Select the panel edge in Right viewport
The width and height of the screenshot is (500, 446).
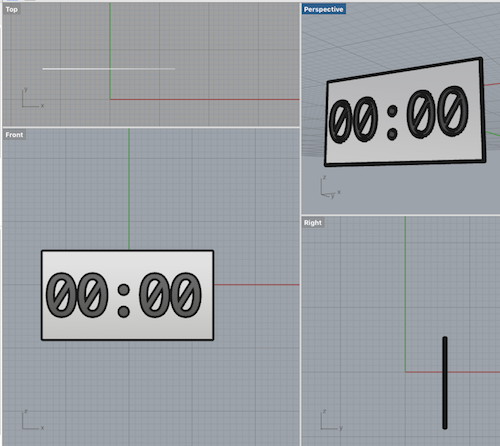(445, 383)
